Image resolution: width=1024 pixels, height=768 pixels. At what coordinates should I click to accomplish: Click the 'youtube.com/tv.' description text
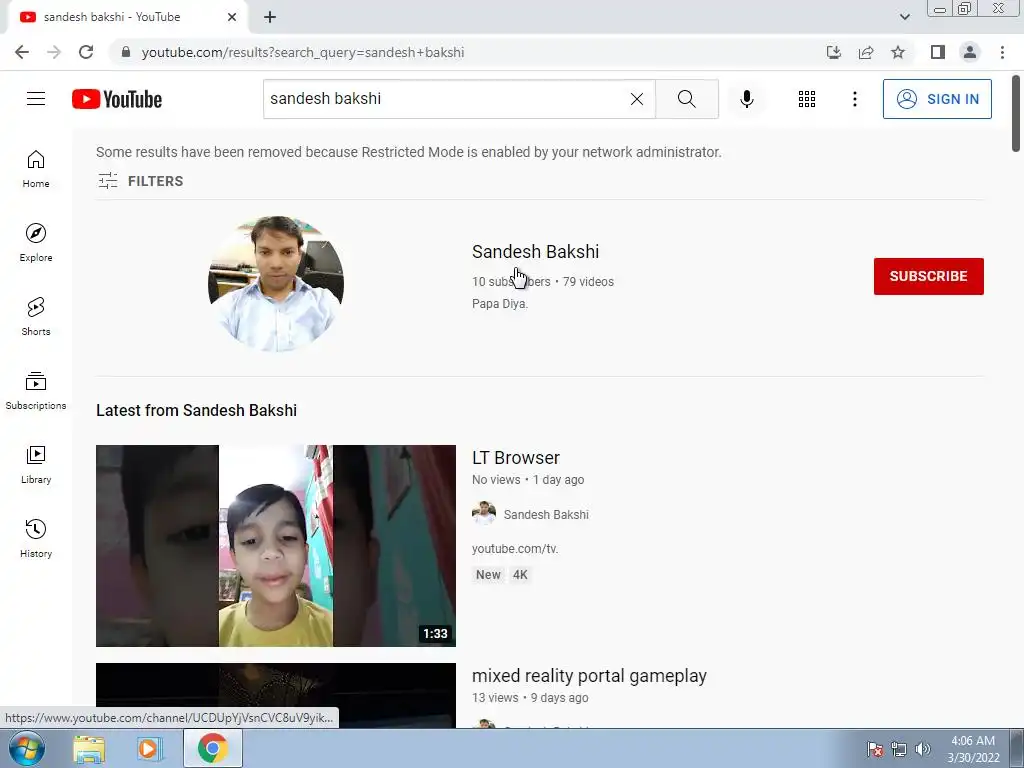tap(515, 549)
